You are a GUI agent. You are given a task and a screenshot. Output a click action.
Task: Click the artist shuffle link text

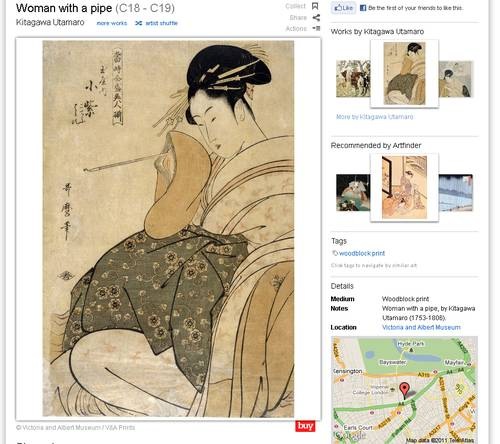[161, 23]
